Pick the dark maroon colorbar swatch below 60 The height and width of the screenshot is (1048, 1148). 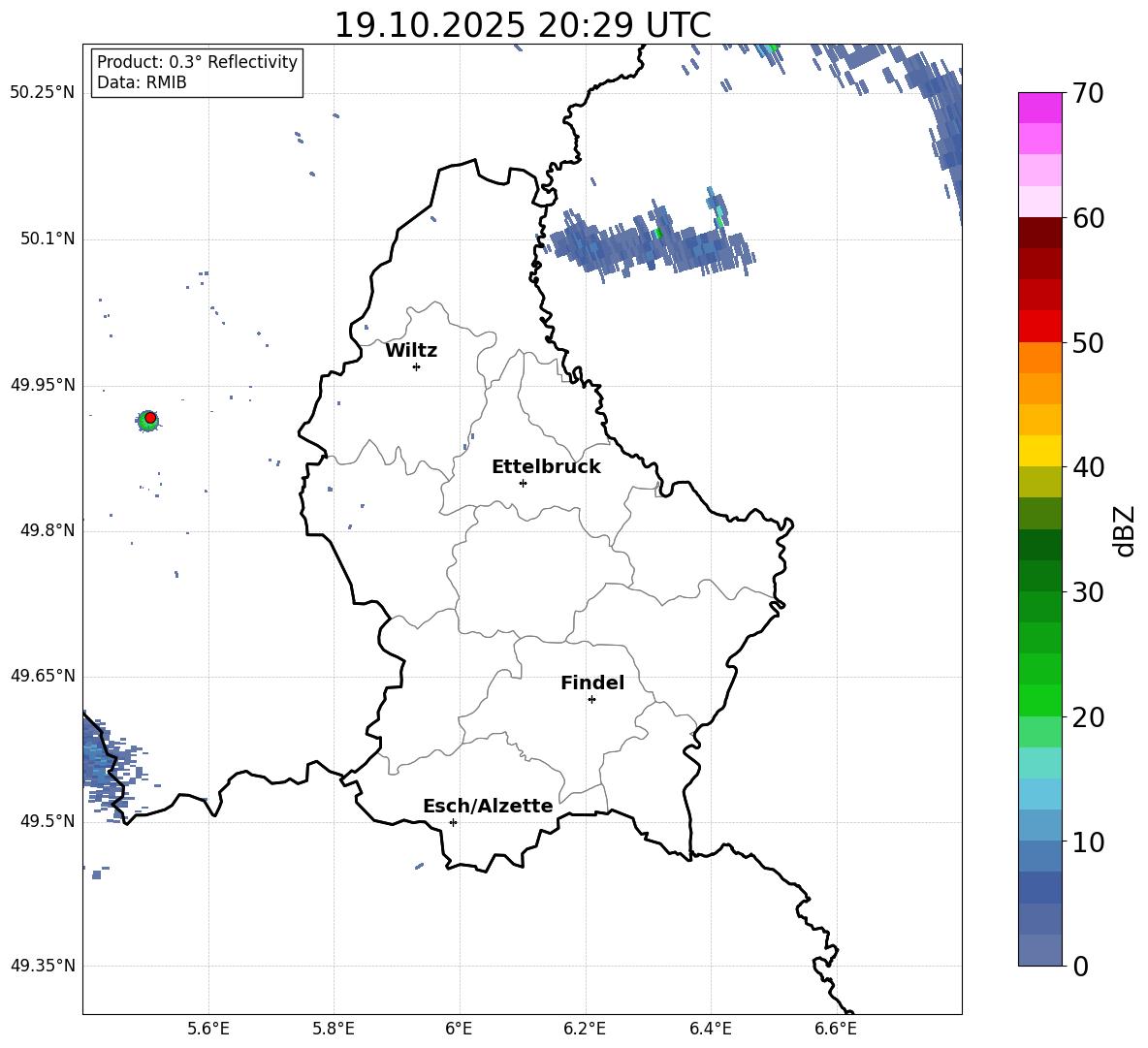click(x=1040, y=233)
